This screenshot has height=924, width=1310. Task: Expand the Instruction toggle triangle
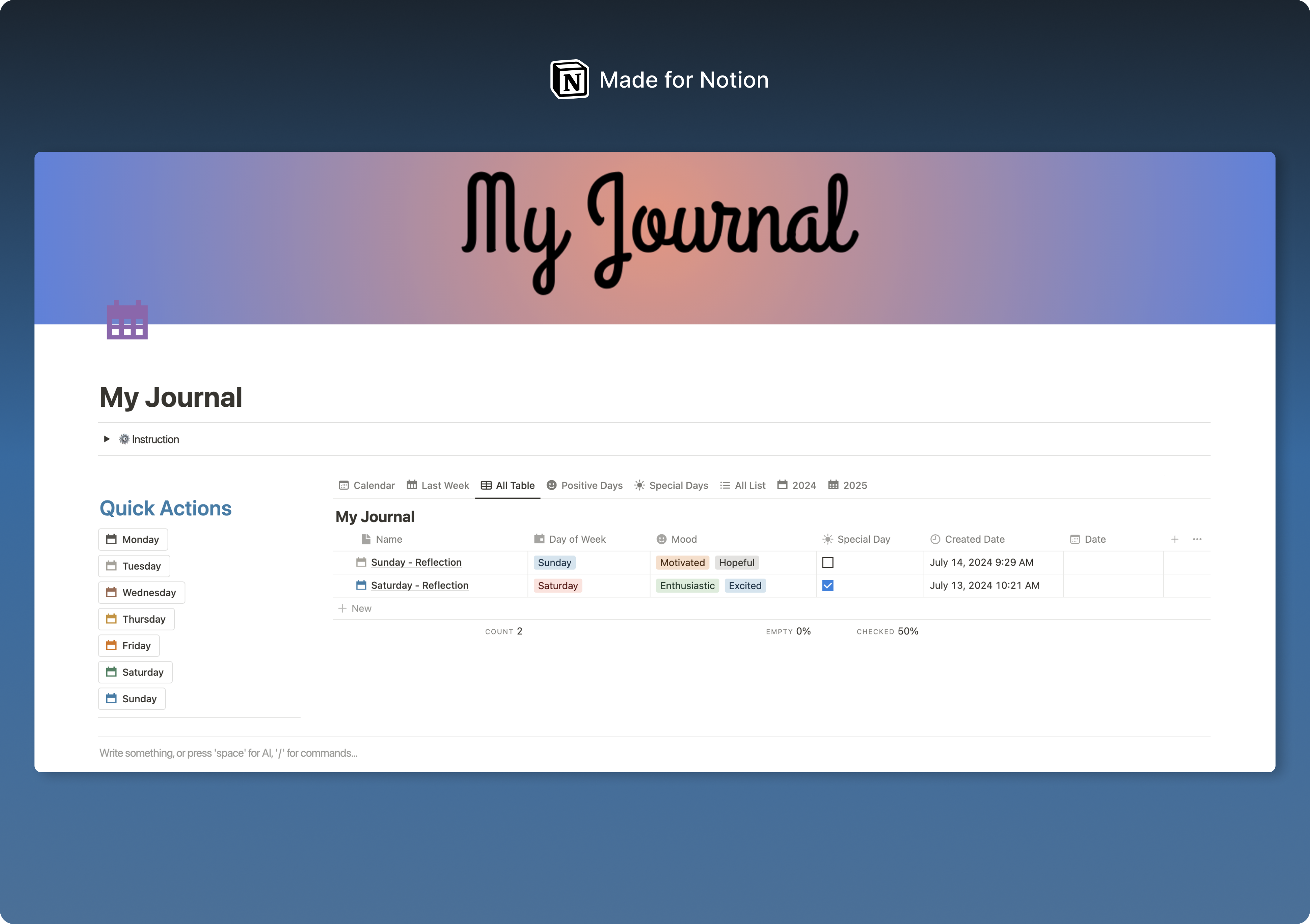pos(107,439)
